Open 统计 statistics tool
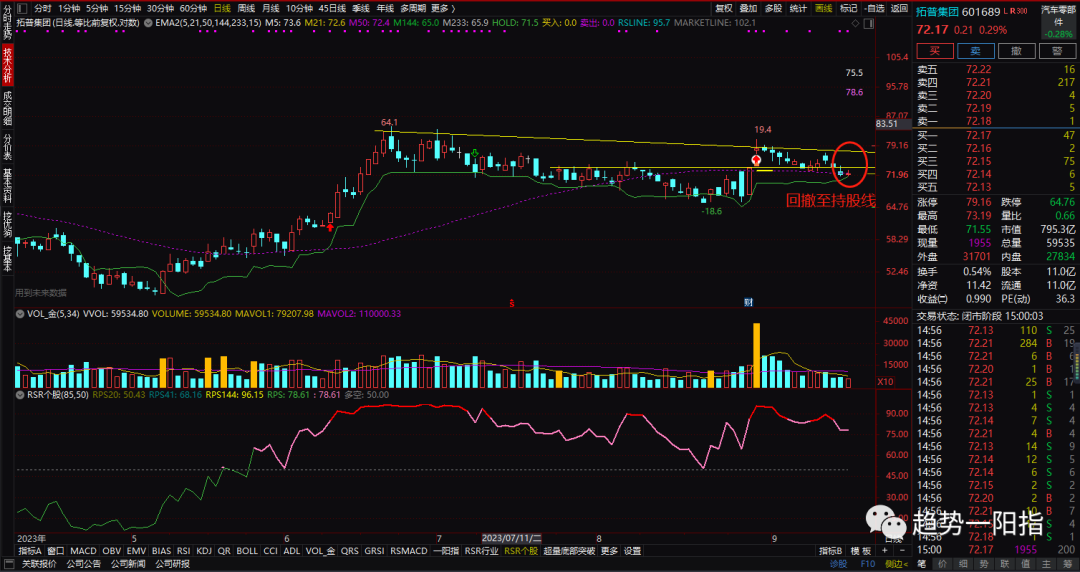The image size is (1080, 572). [x=798, y=8]
